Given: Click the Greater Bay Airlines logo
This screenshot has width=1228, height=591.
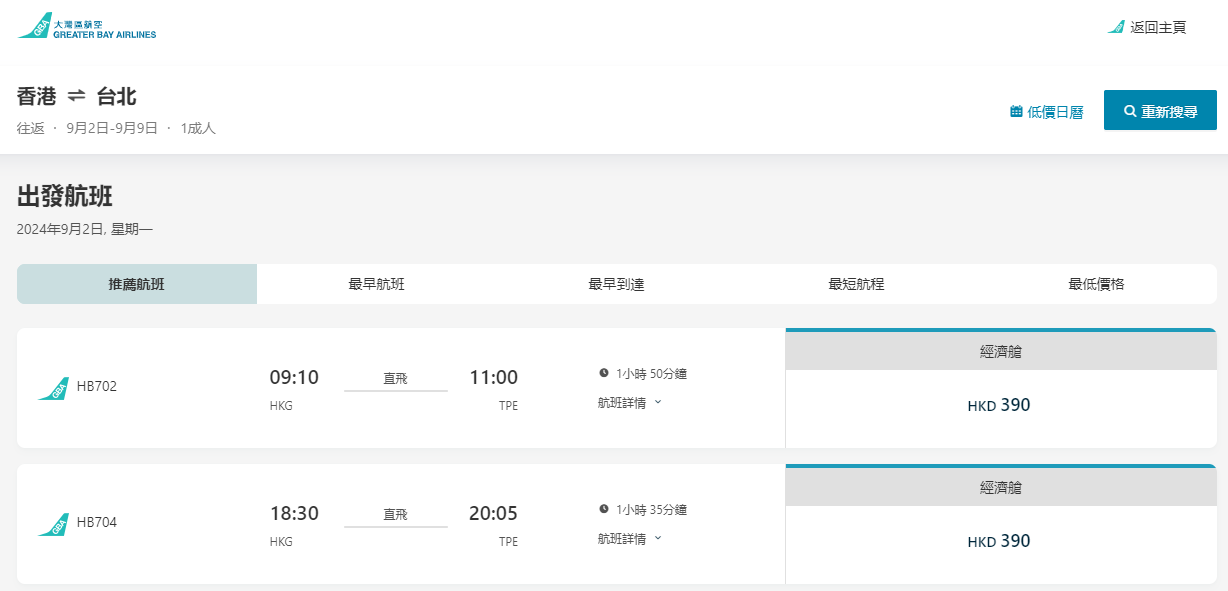Looking at the screenshot, I should coord(87,27).
